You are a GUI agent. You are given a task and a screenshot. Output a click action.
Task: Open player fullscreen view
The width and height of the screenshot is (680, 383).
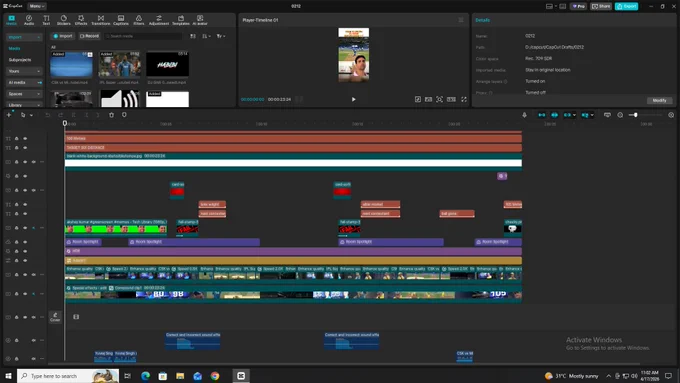464,99
